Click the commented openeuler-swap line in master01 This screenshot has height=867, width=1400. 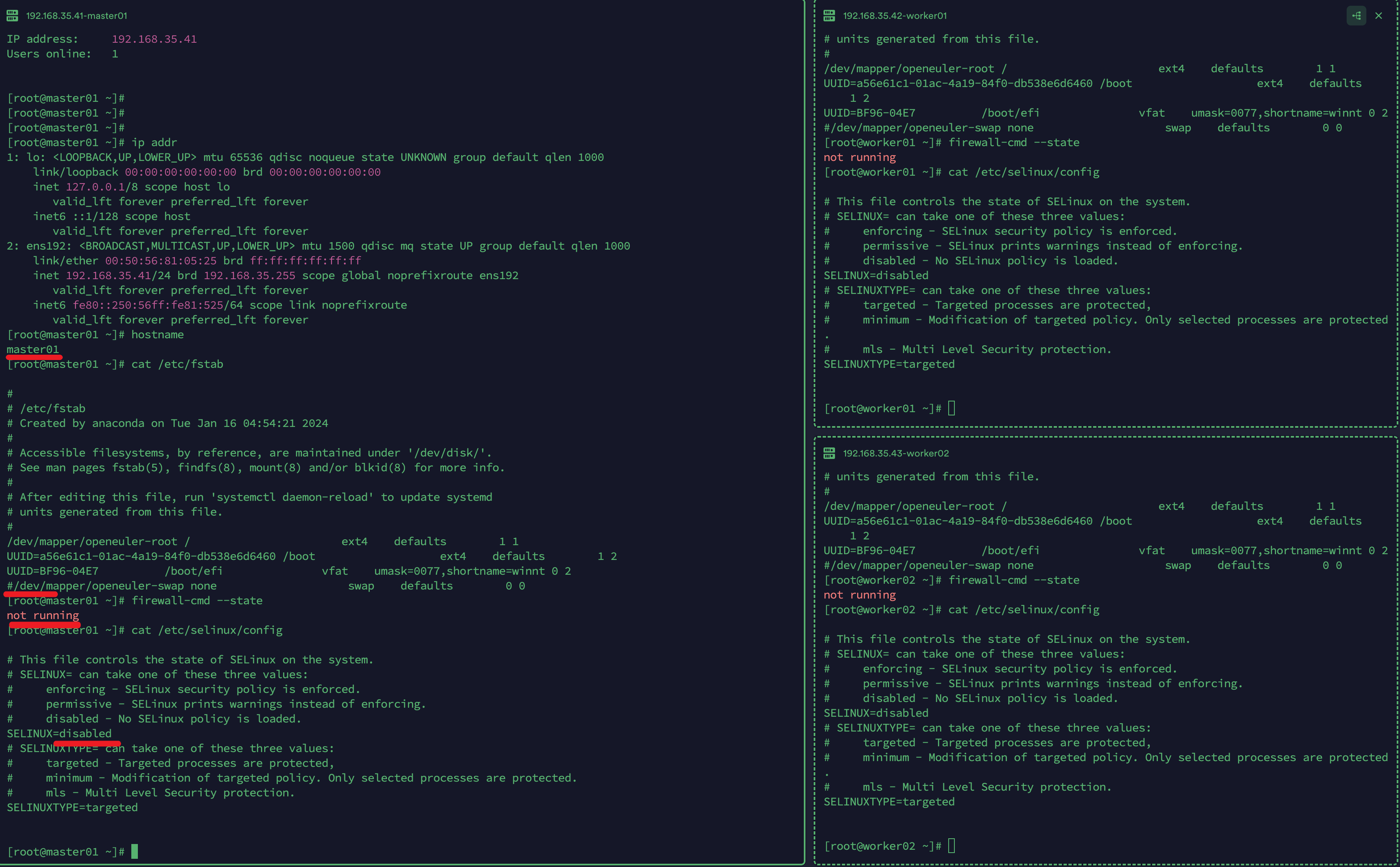click(x=112, y=585)
